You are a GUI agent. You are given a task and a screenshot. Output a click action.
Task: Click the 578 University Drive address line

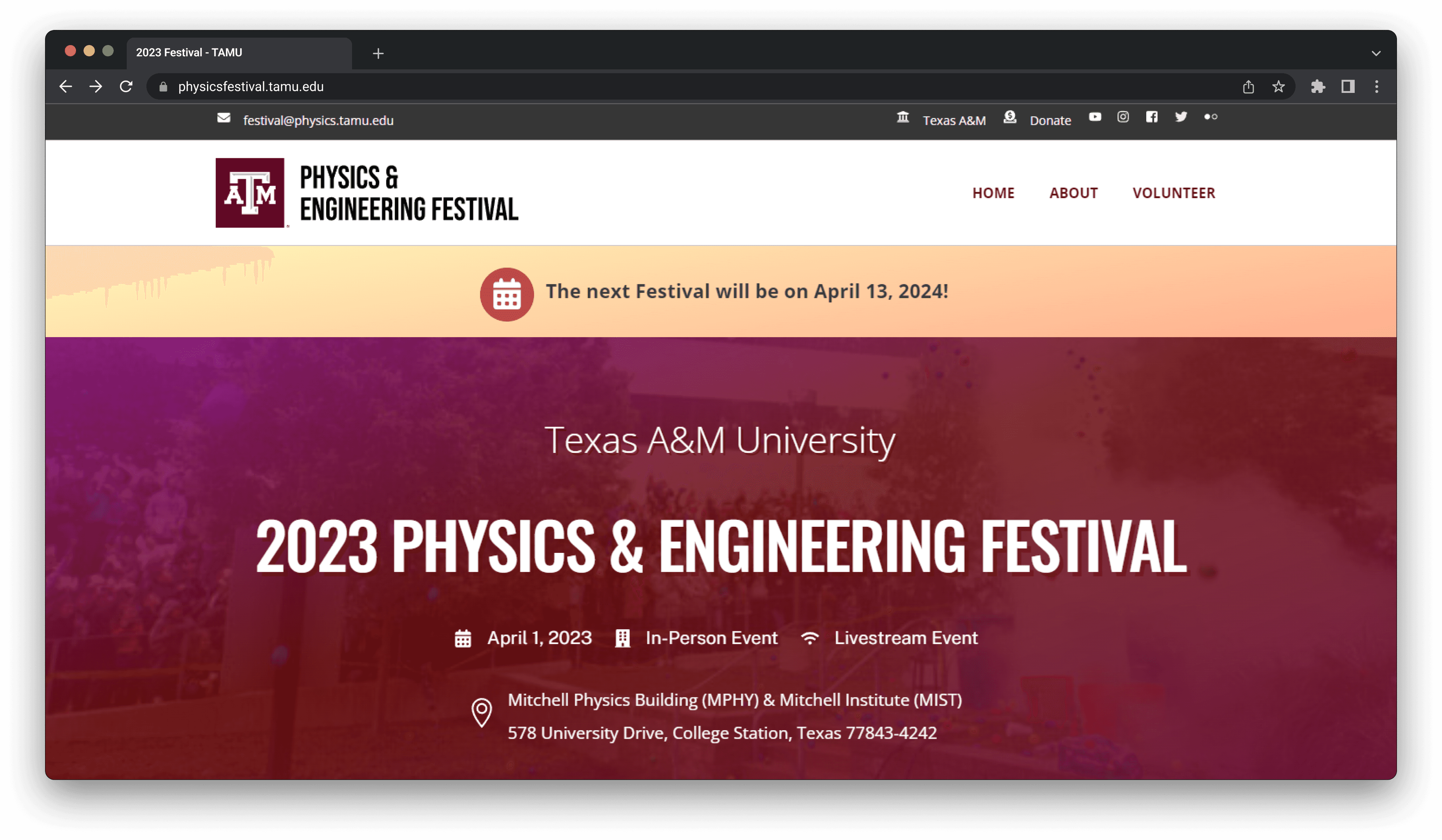tap(722, 733)
